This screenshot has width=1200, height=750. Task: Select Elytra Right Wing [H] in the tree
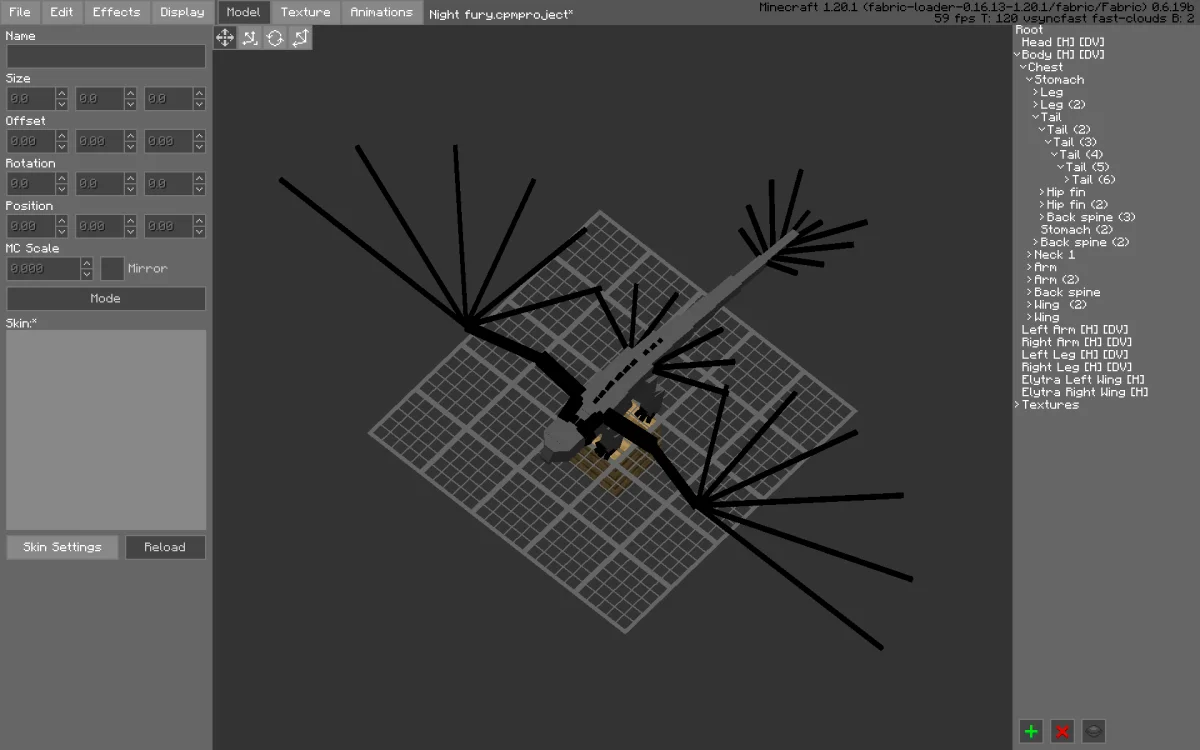coord(1085,392)
